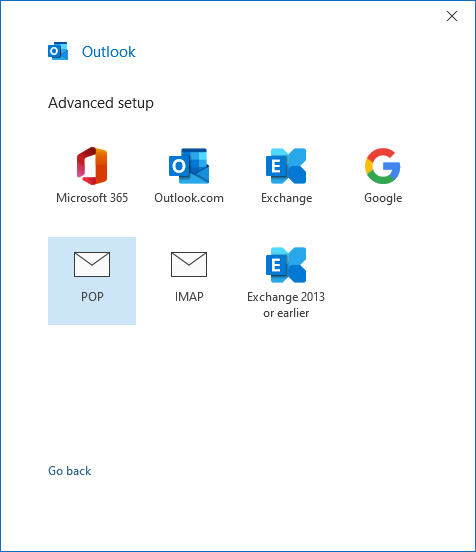Choose Google as the account type
The width and height of the screenshot is (476, 552).
(x=383, y=176)
